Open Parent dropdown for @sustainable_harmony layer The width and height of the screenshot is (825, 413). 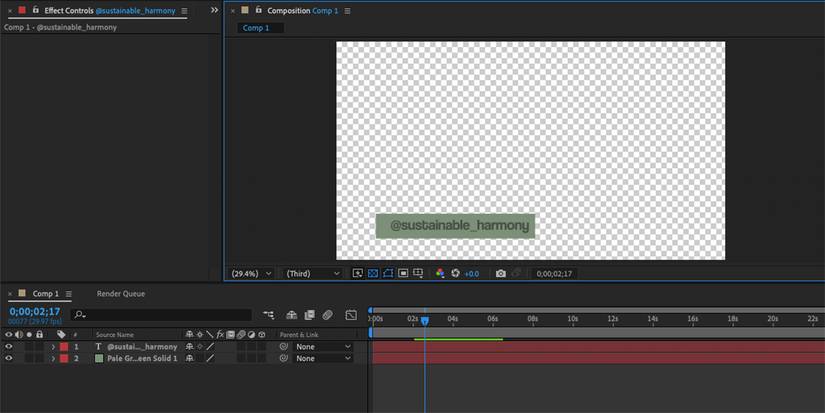pyautogui.click(x=323, y=347)
